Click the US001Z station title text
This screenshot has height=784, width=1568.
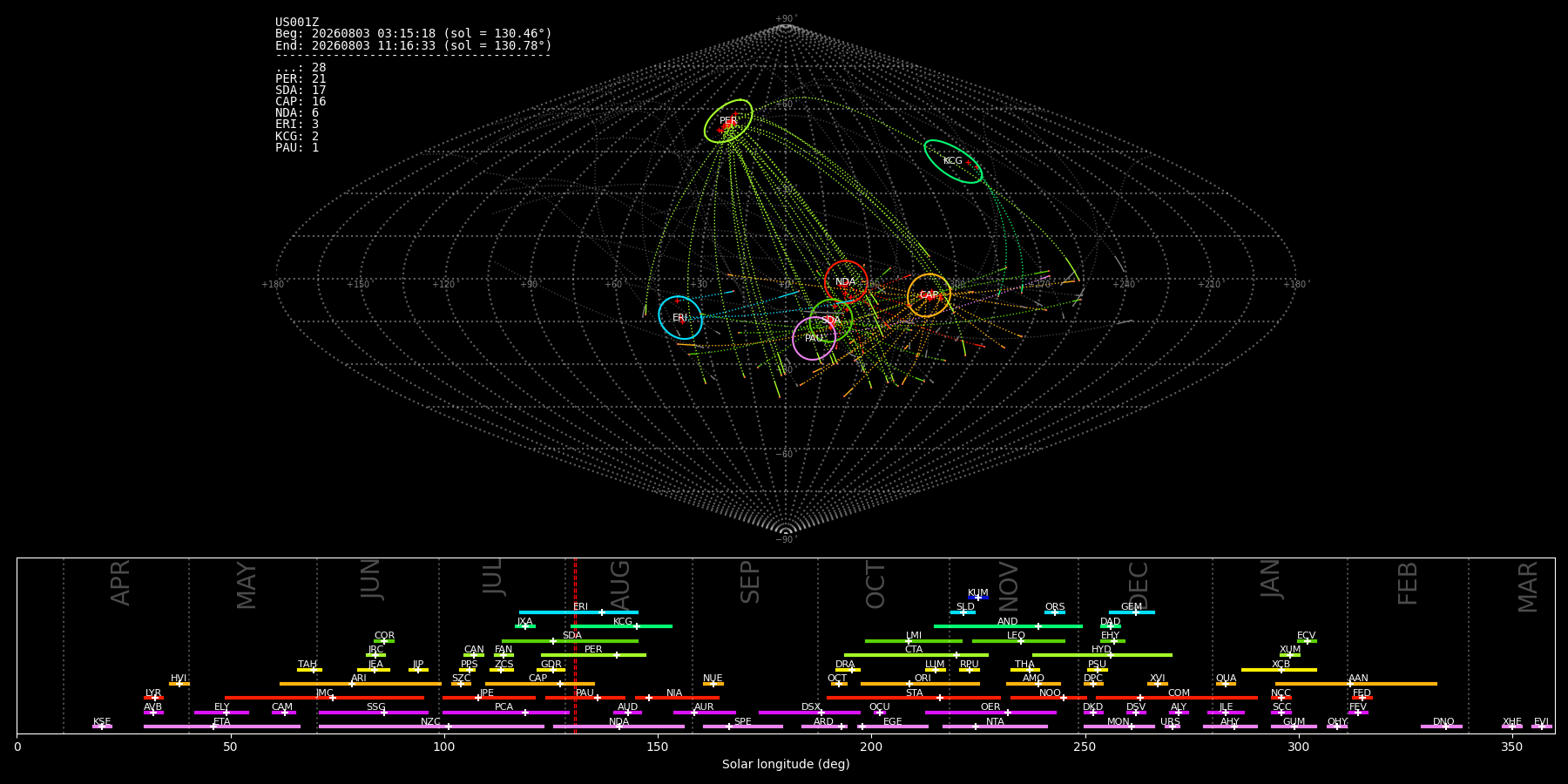pyautogui.click(x=297, y=23)
